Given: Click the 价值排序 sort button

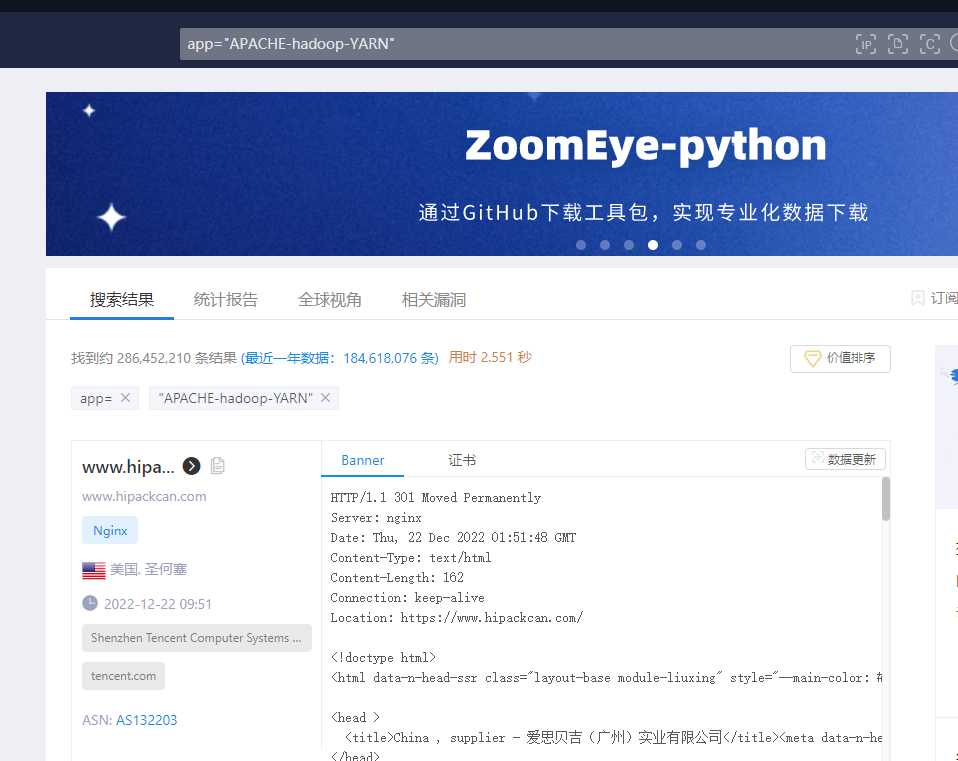Looking at the screenshot, I should [x=840, y=358].
